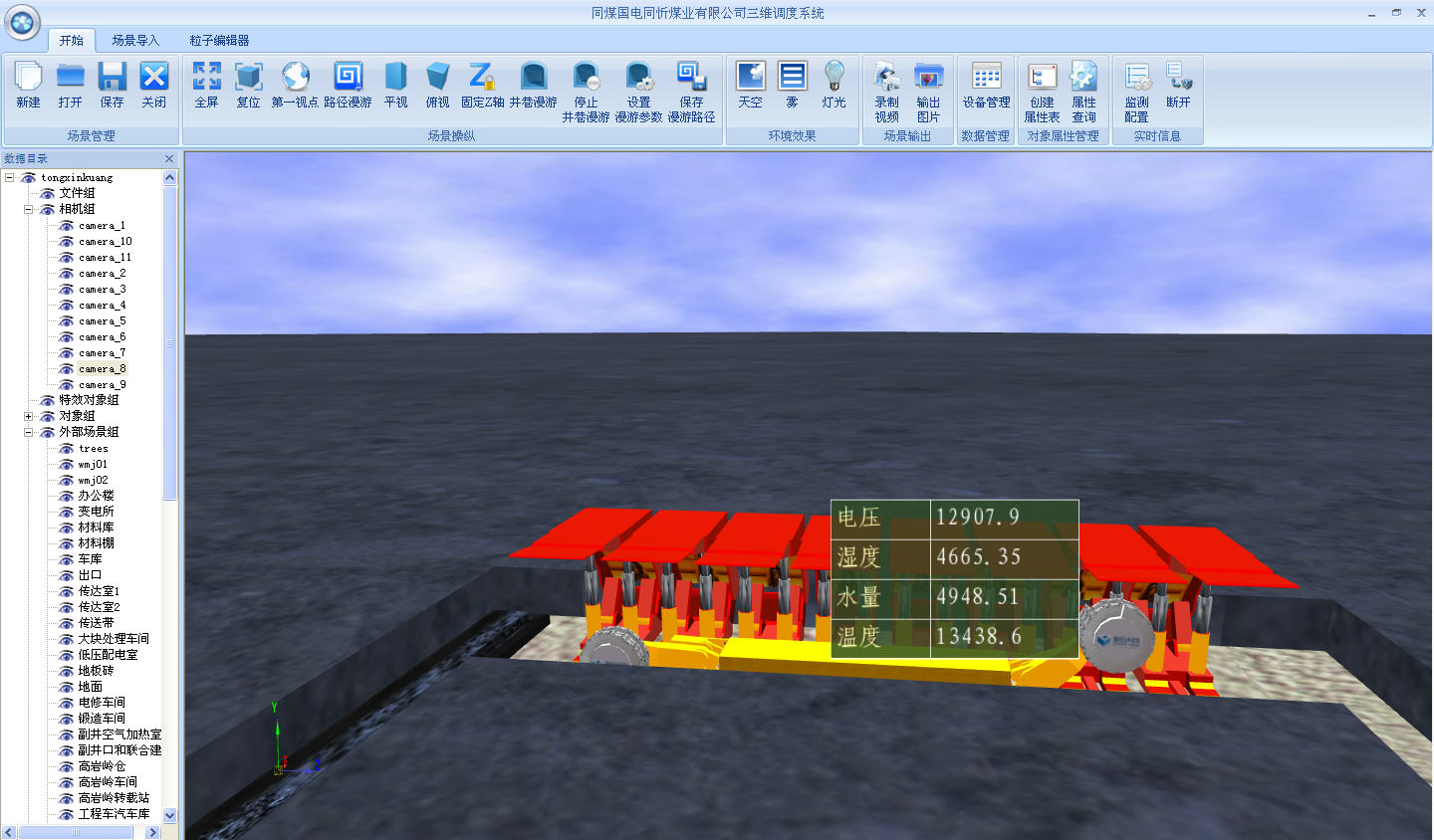Collapse the 外部场景组 external scene group

click(x=28, y=432)
